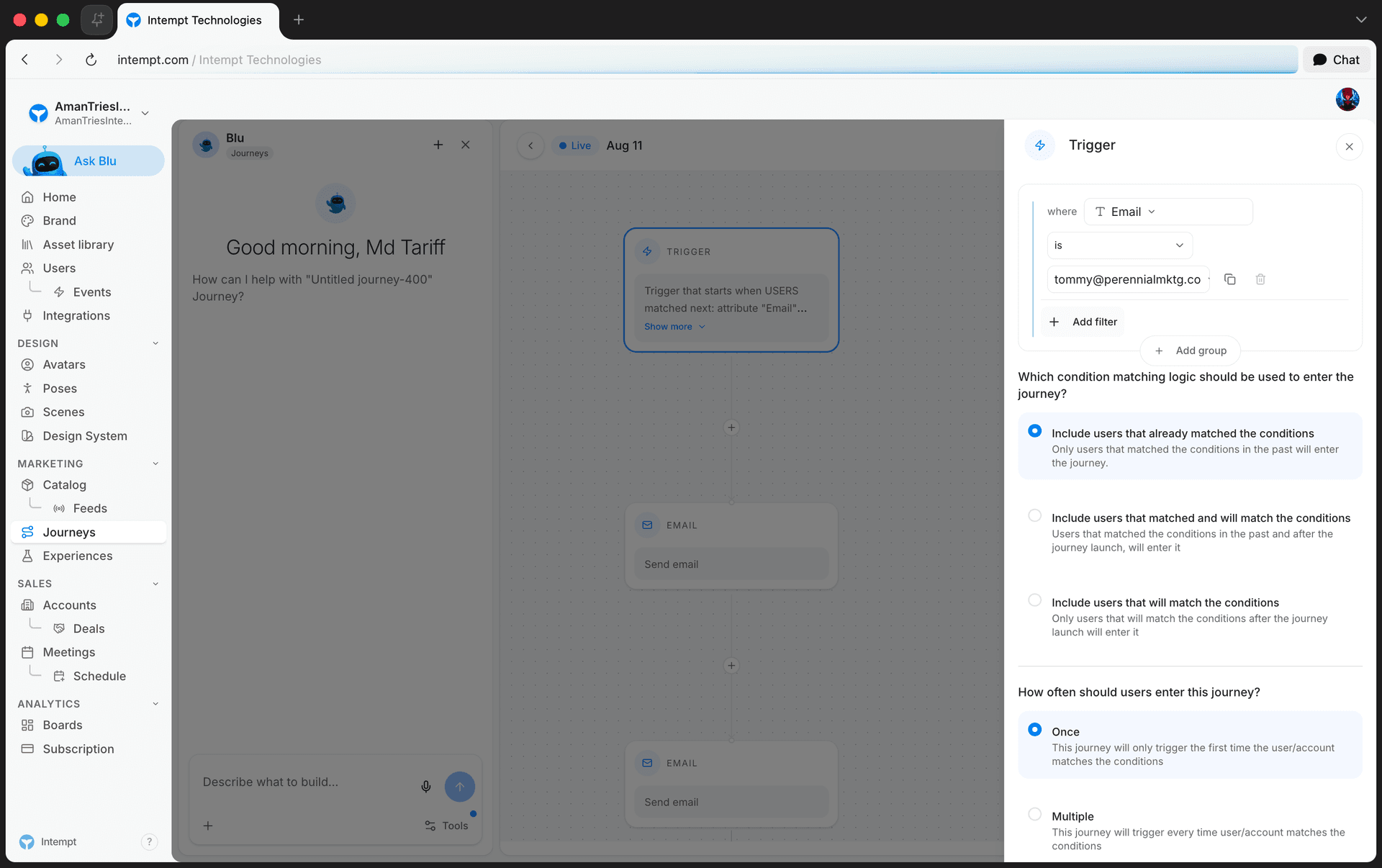
Task: Close the Blu chat panel
Action: click(466, 145)
